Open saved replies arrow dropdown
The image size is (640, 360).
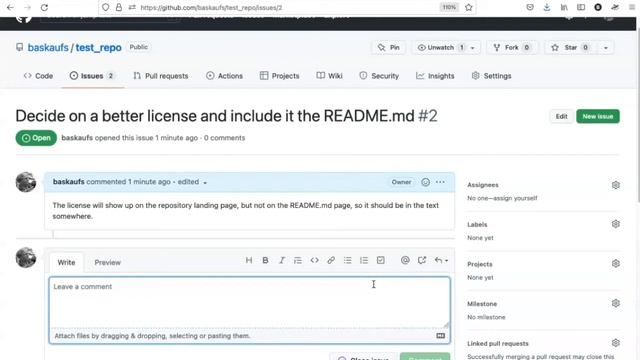click(x=441, y=260)
